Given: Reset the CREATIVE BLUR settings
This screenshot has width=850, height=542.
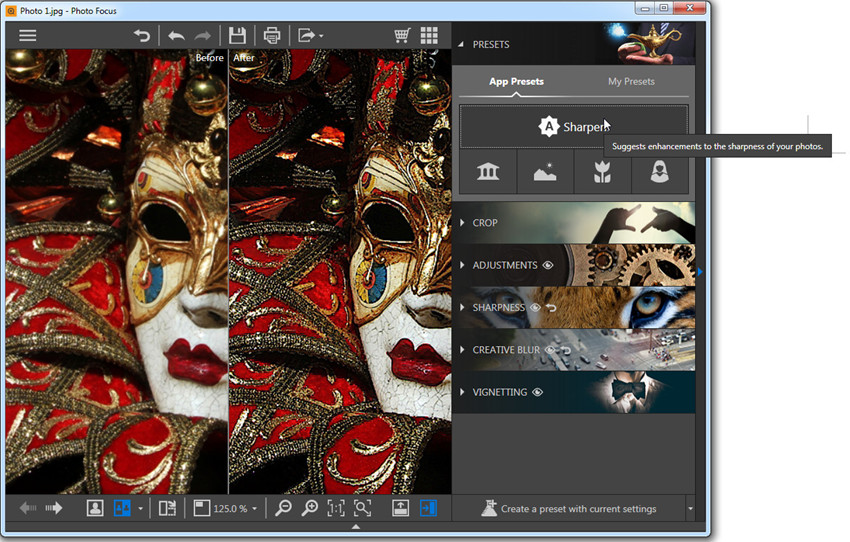Looking at the screenshot, I should 565,350.
